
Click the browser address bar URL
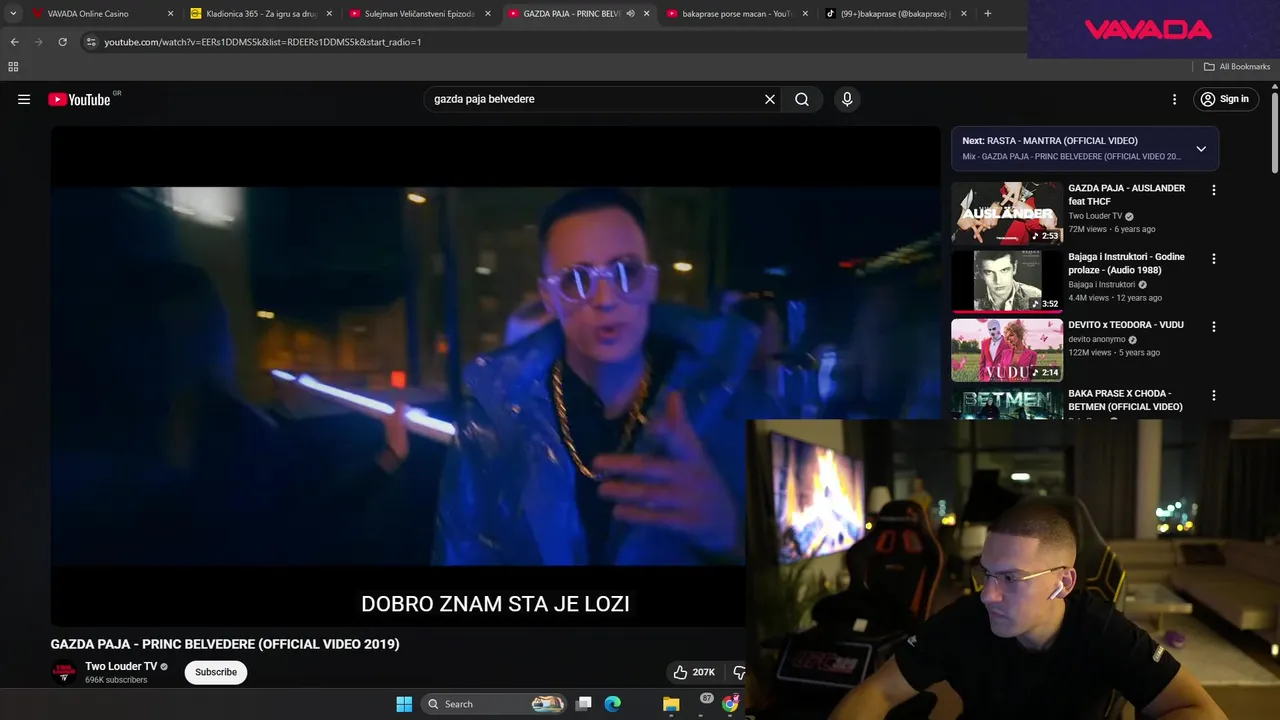[263, 42]
